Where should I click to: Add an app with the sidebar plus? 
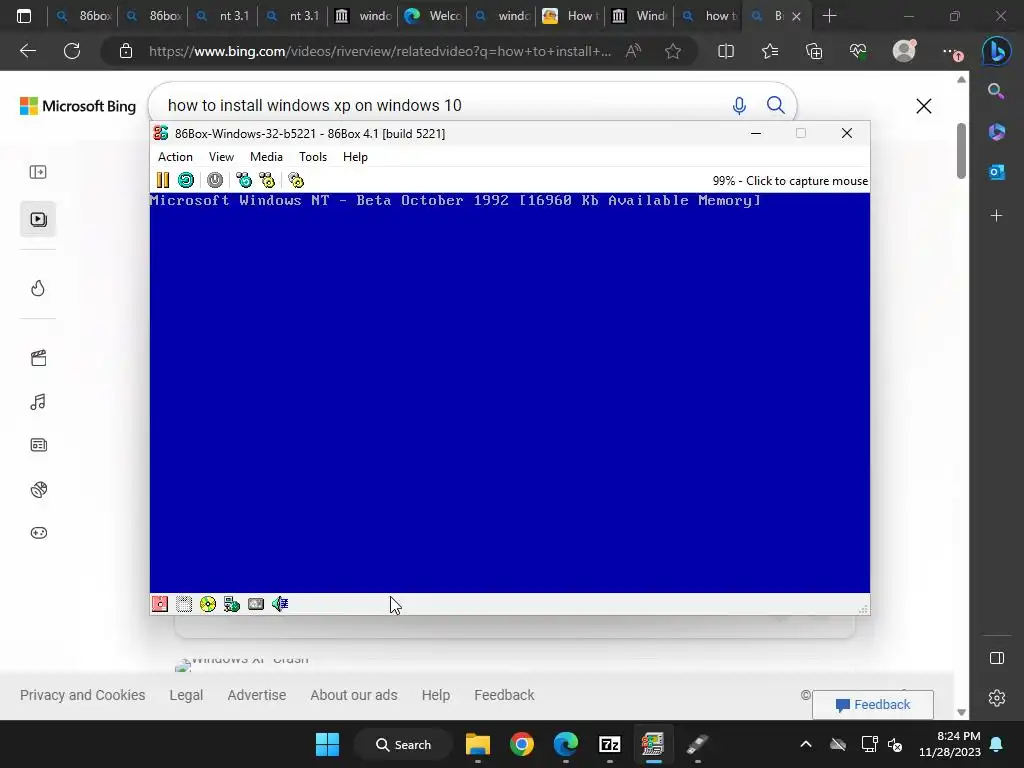point(996,216)
